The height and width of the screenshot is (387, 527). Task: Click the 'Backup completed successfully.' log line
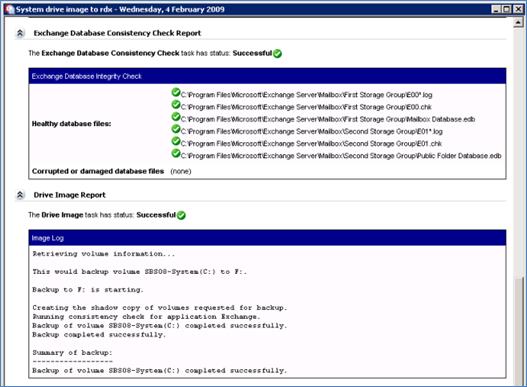[x=99, y=335]
